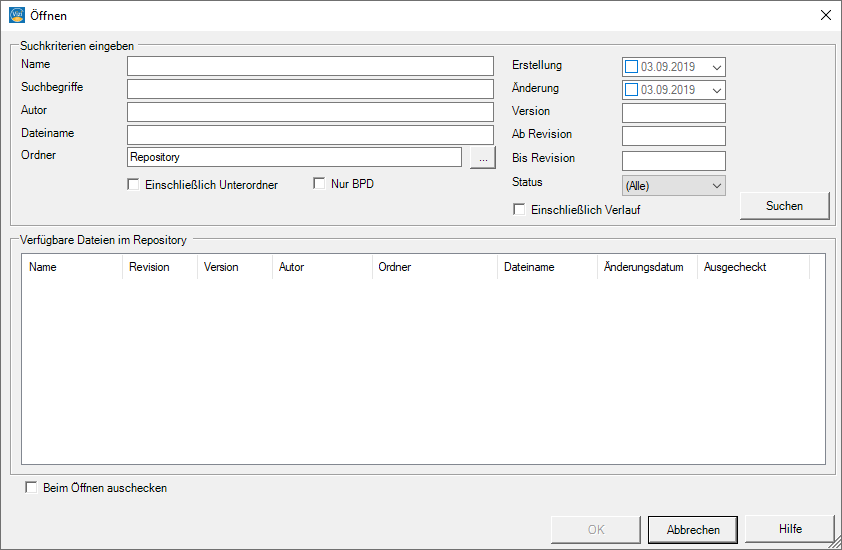The image size is (842, 550).
Task: Open Hilfe via the button
Action: [790, 529]
